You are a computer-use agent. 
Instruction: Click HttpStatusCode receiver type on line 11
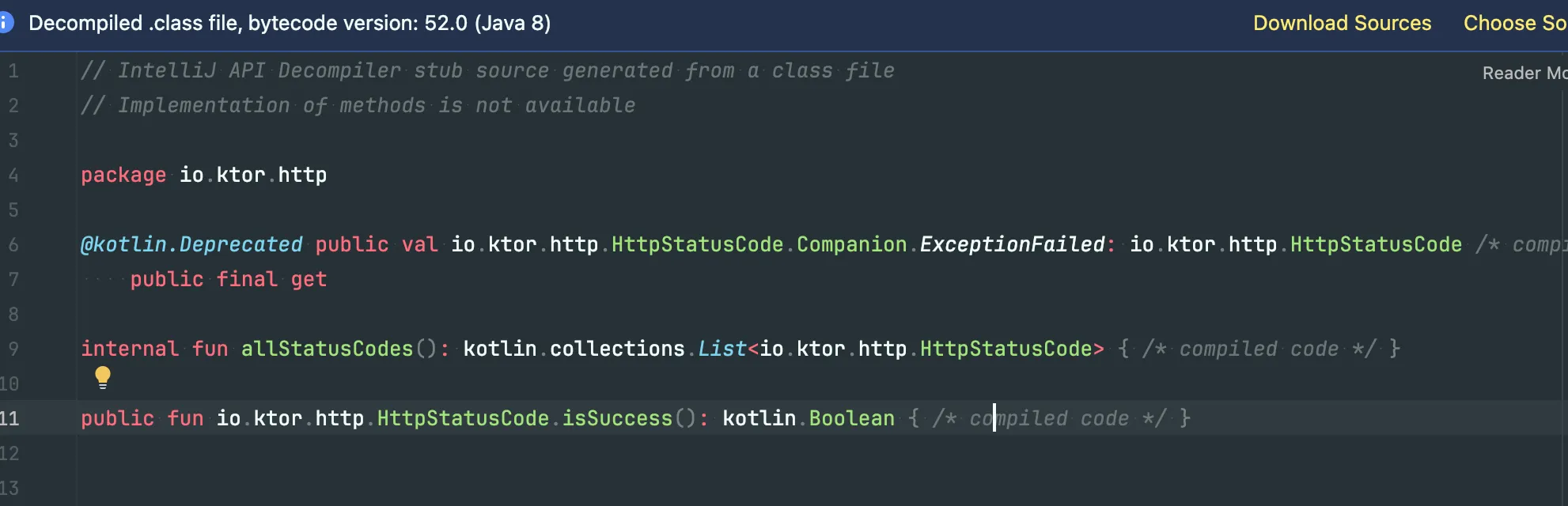pyautogui.click(x=463, y=418)
